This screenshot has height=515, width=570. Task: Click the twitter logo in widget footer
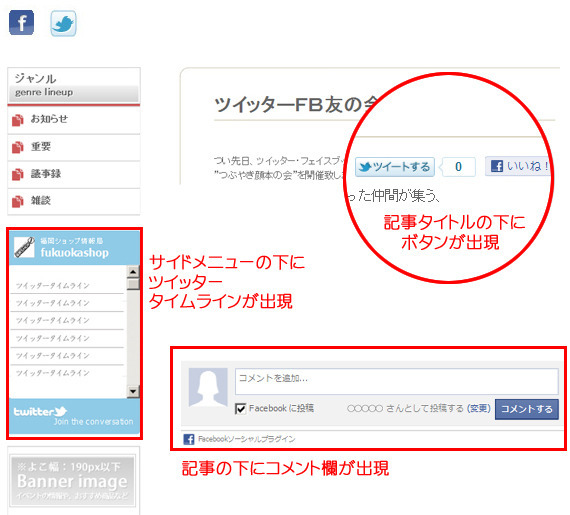(40, 411)
